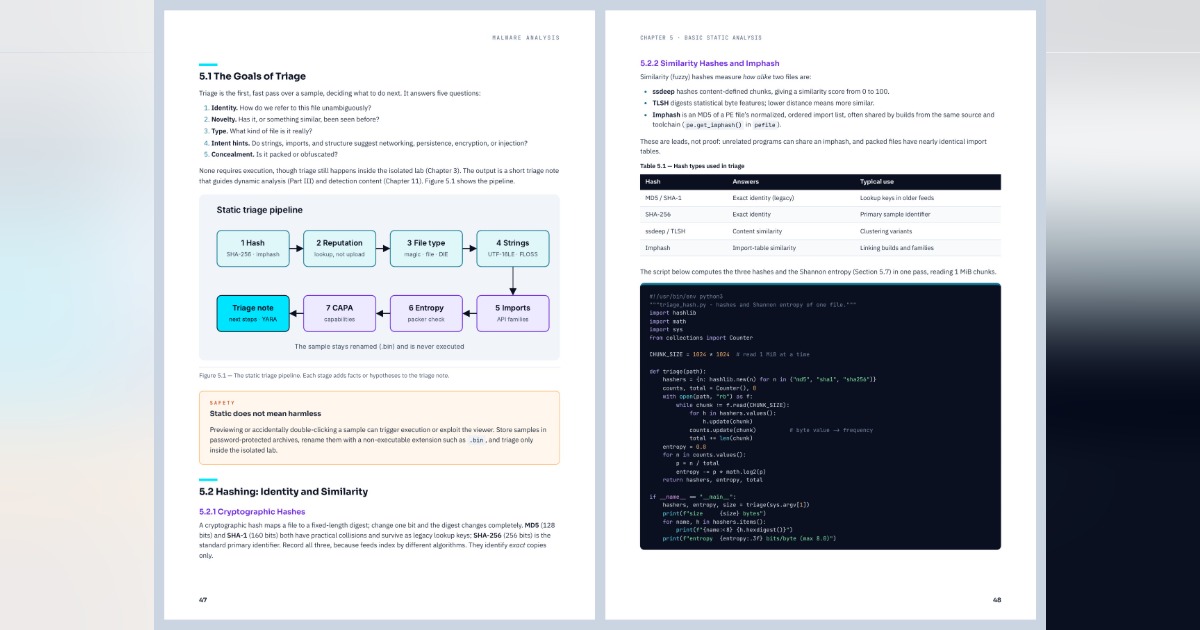The image size is (1200, 630).
Task: Click the '2 Reputation' pipeline box
Action: click(x=340, y=248)
